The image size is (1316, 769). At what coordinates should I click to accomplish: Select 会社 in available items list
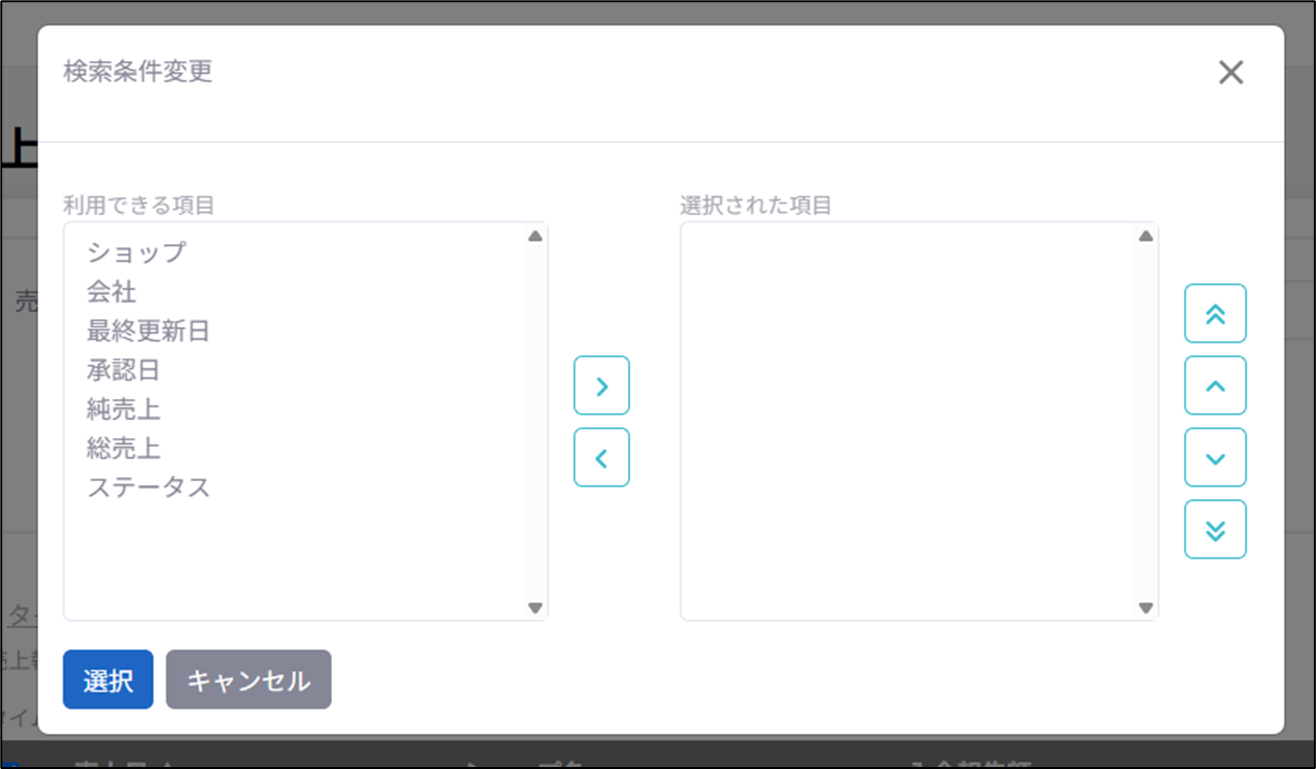pyautogui.click(x=111, y=292)
